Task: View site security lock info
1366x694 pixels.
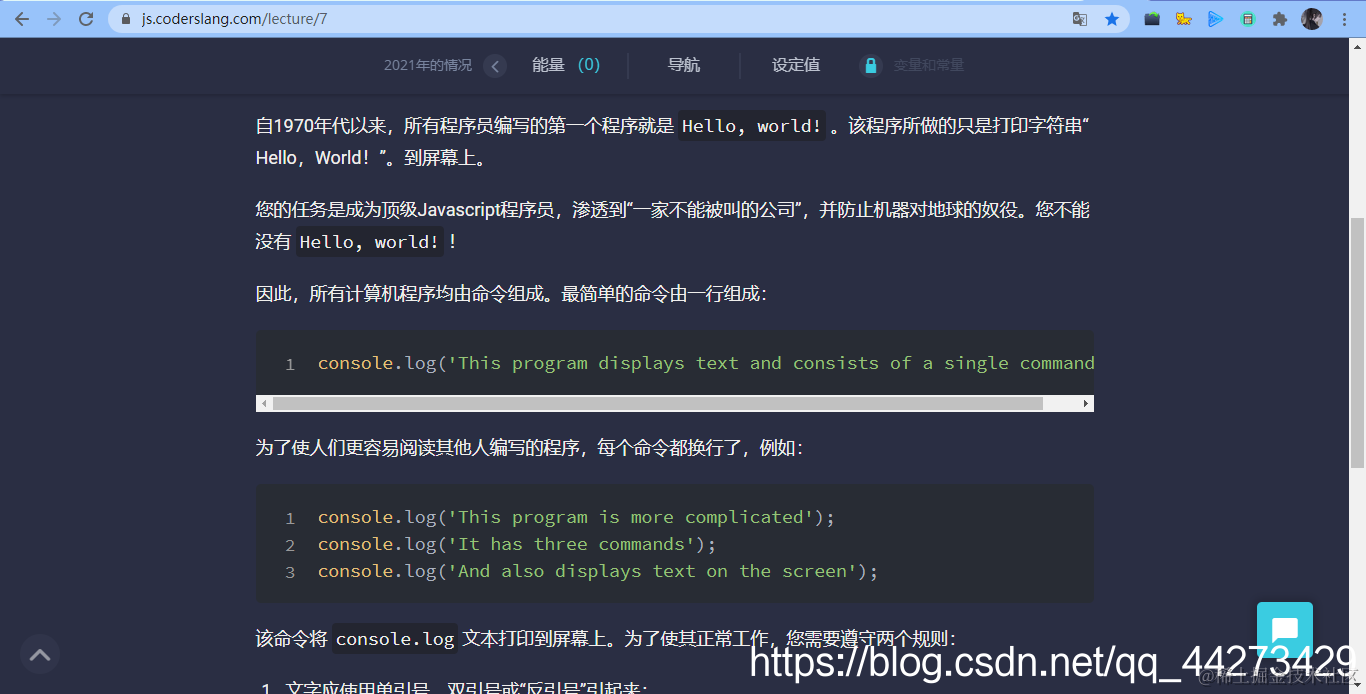Action: pyautogui.click(x=125, y=19)
